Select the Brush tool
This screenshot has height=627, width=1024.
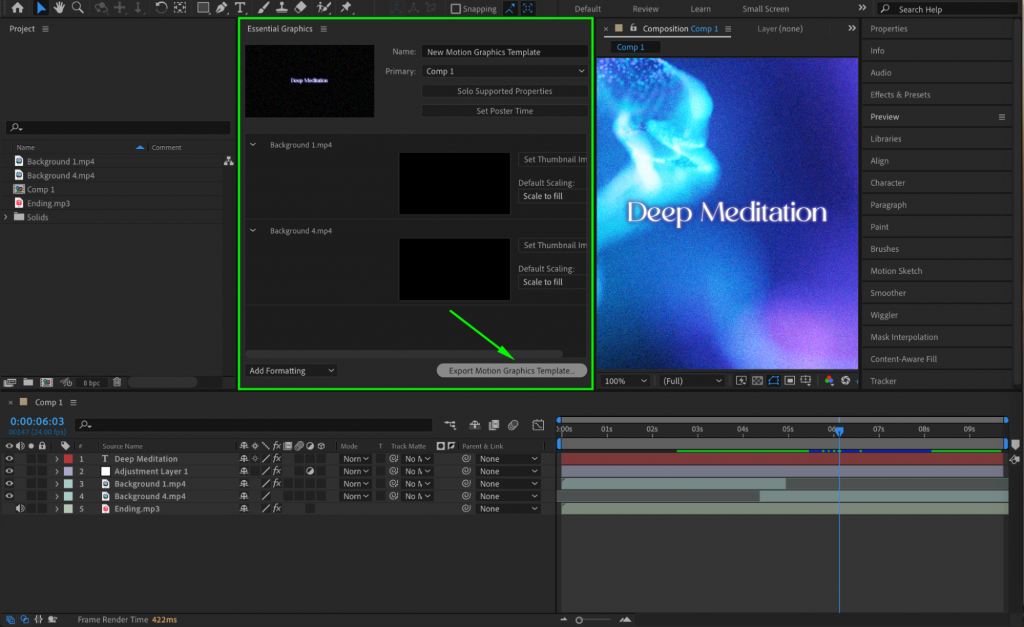(x=261, y=8)
